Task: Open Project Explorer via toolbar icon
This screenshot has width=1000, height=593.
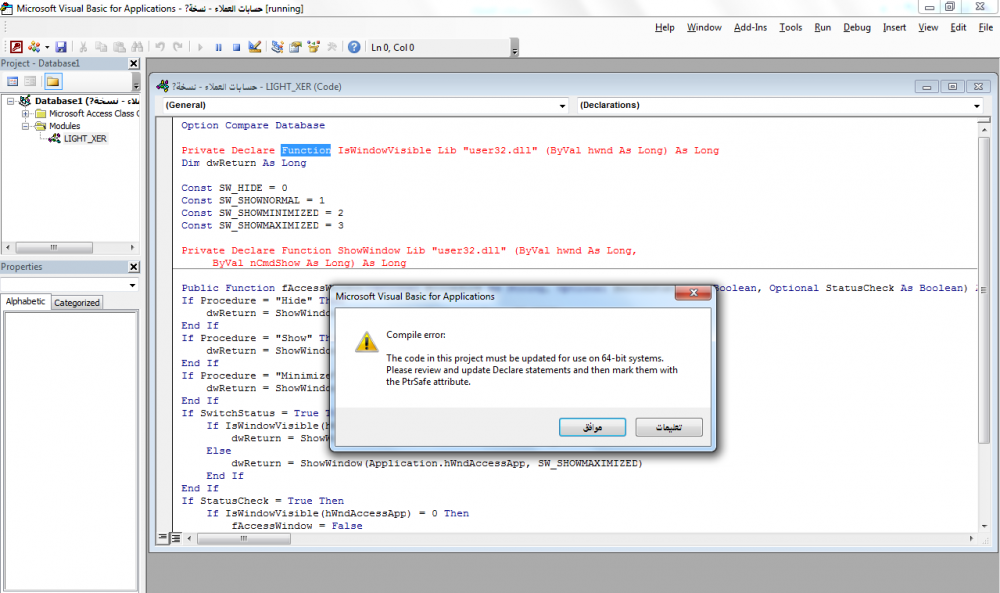Action: (x=277, y=47)
